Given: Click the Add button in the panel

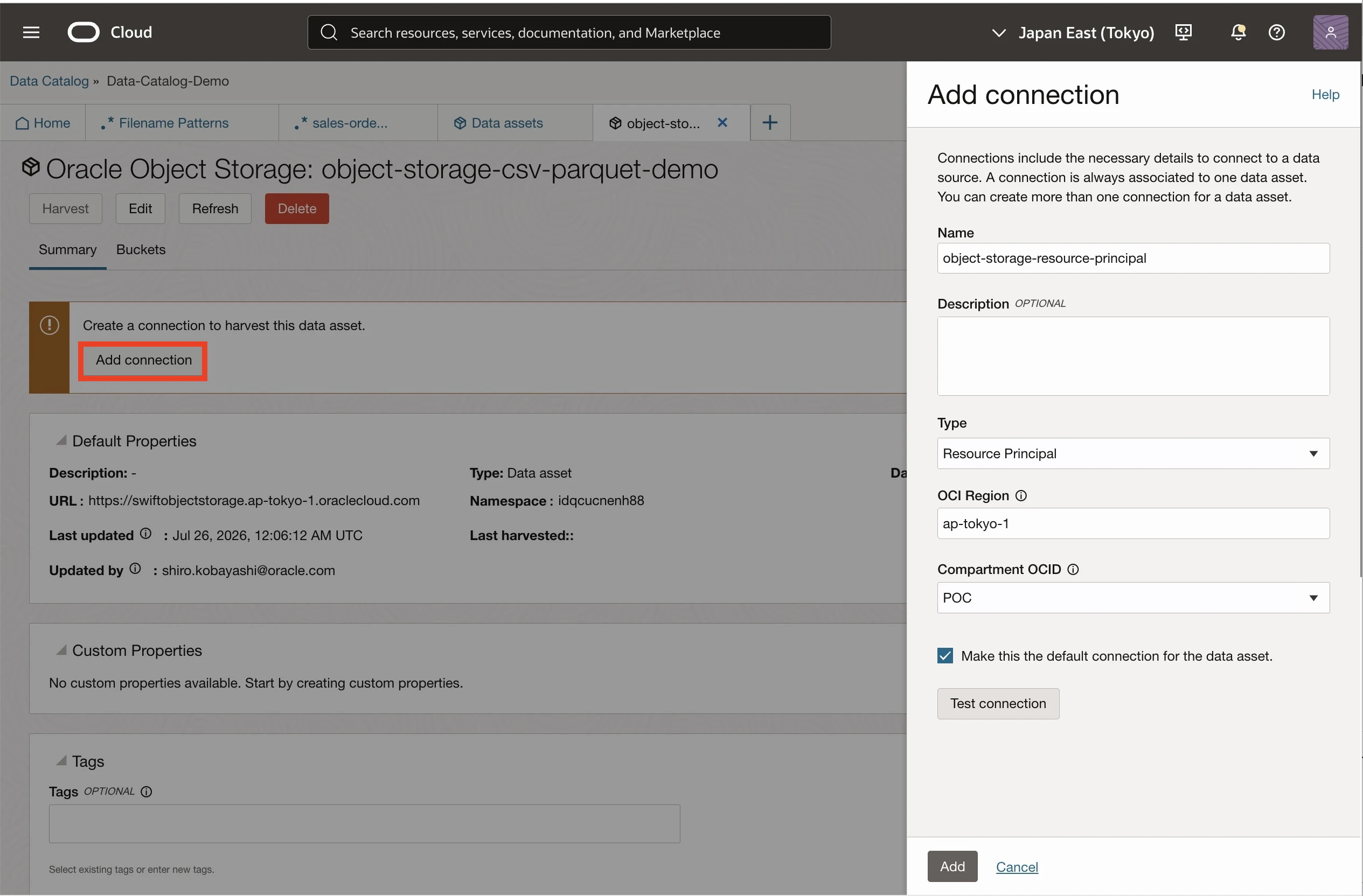Looking at the screenshot, I should [952, 867].
